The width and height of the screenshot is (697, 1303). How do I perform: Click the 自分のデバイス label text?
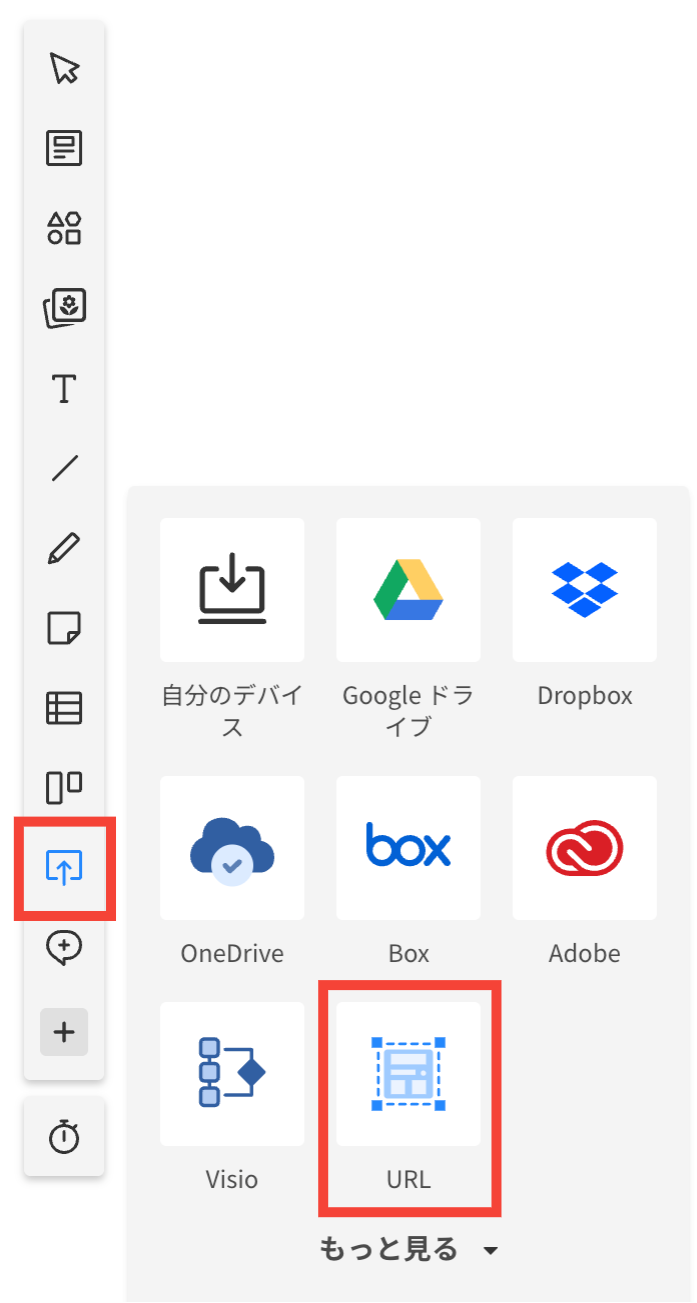[x=232, y=711]
